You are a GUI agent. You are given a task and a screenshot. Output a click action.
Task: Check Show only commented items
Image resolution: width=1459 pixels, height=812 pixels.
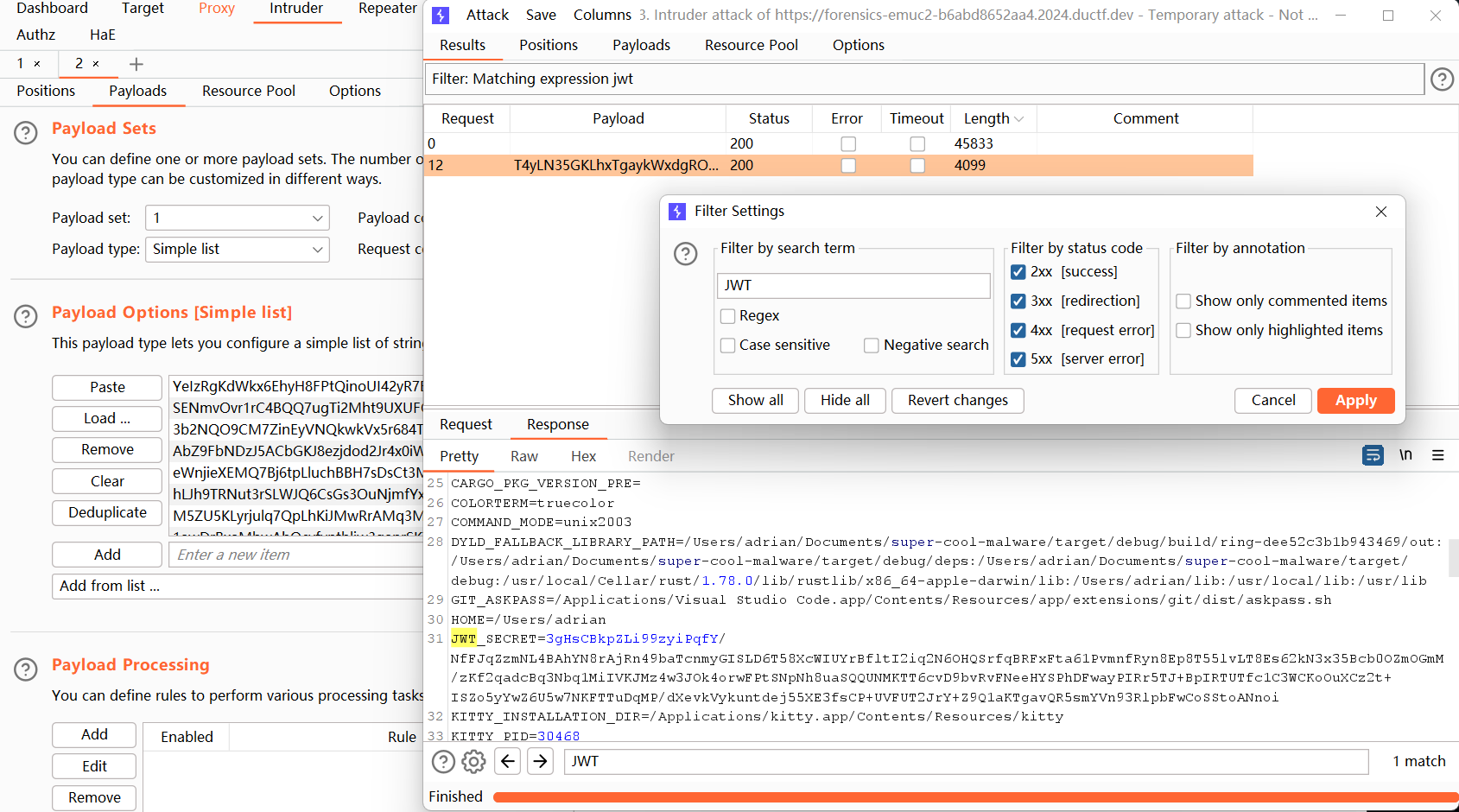[x=1183, y=301]
